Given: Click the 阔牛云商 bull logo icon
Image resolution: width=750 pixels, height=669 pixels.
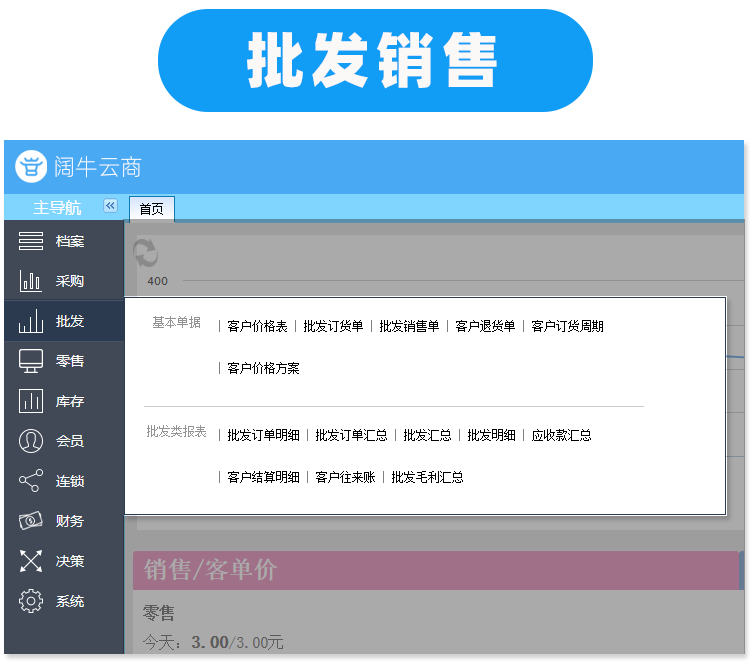Looking at the screenshot, I should pyautogui.click(x=31, y=166).
